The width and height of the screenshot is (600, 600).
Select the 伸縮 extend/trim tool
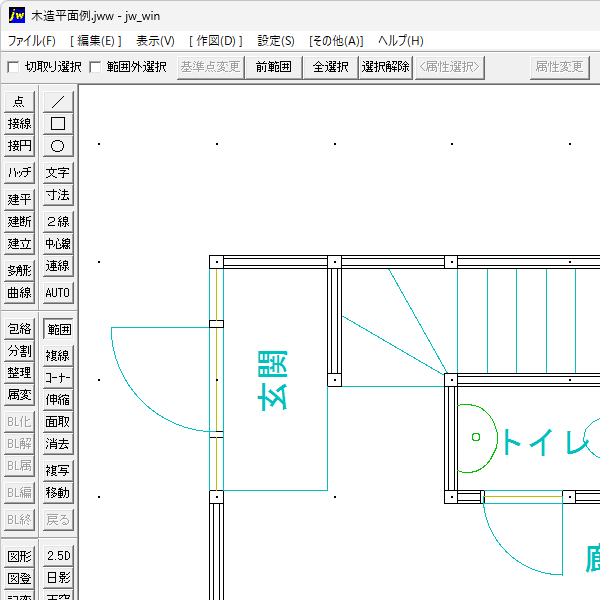coord(58,400)
